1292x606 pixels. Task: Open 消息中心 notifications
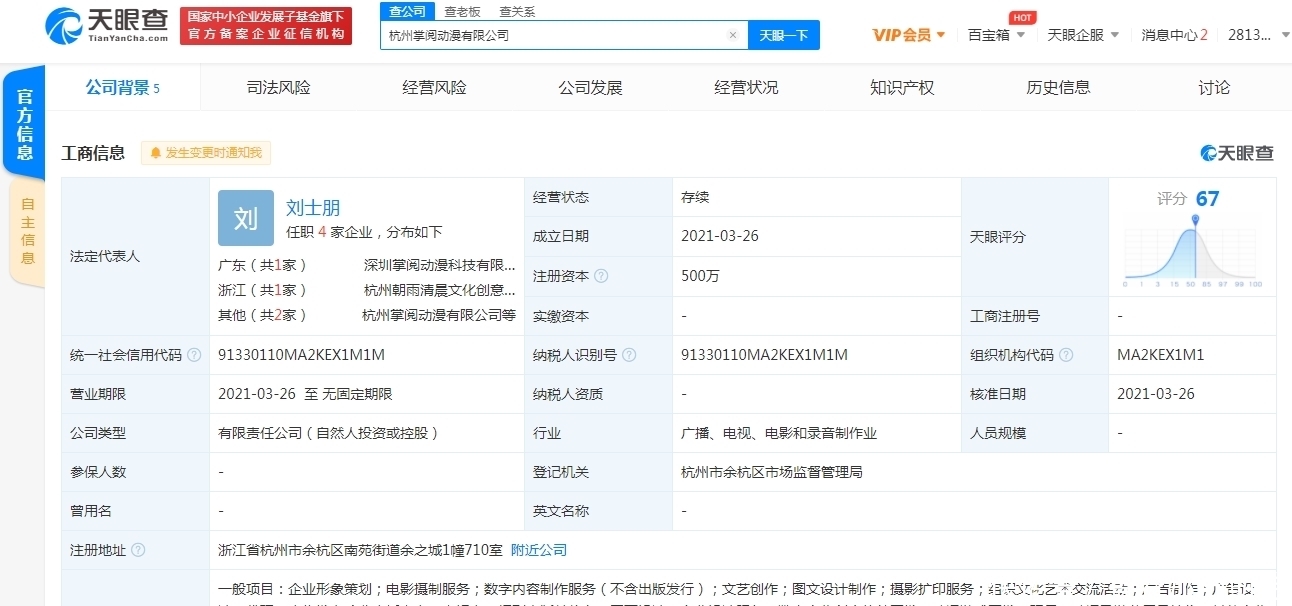[x=1174, y=35]
